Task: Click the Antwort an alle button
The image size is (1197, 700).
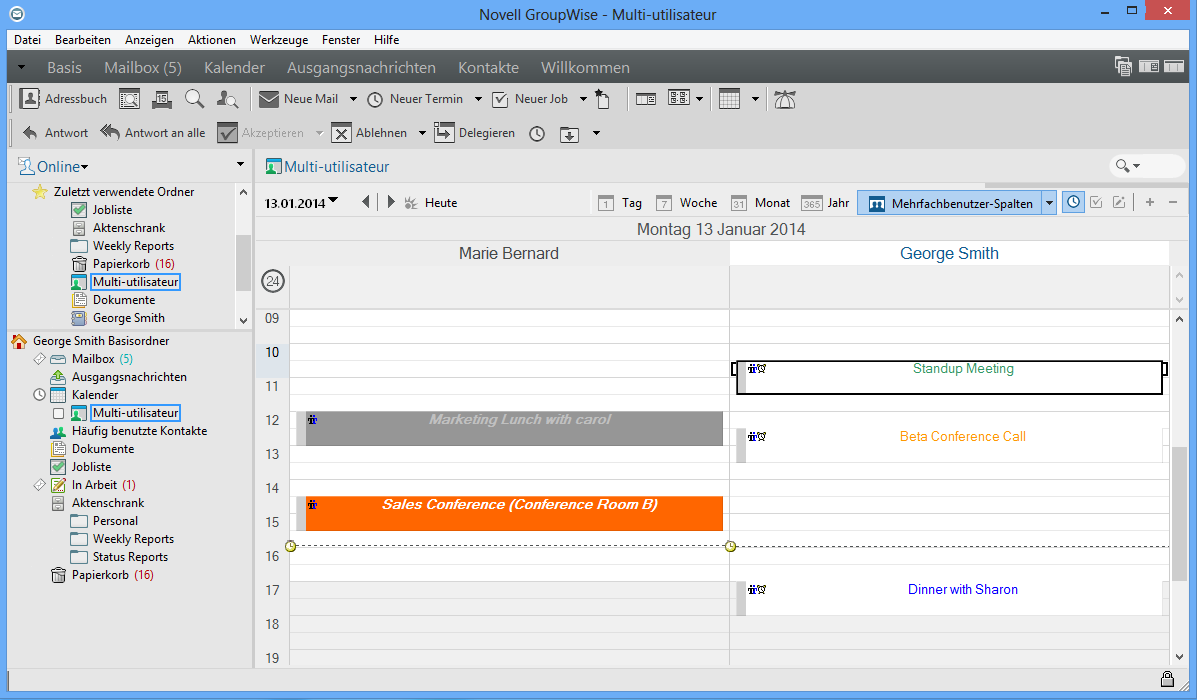Action: click(153, 133)
